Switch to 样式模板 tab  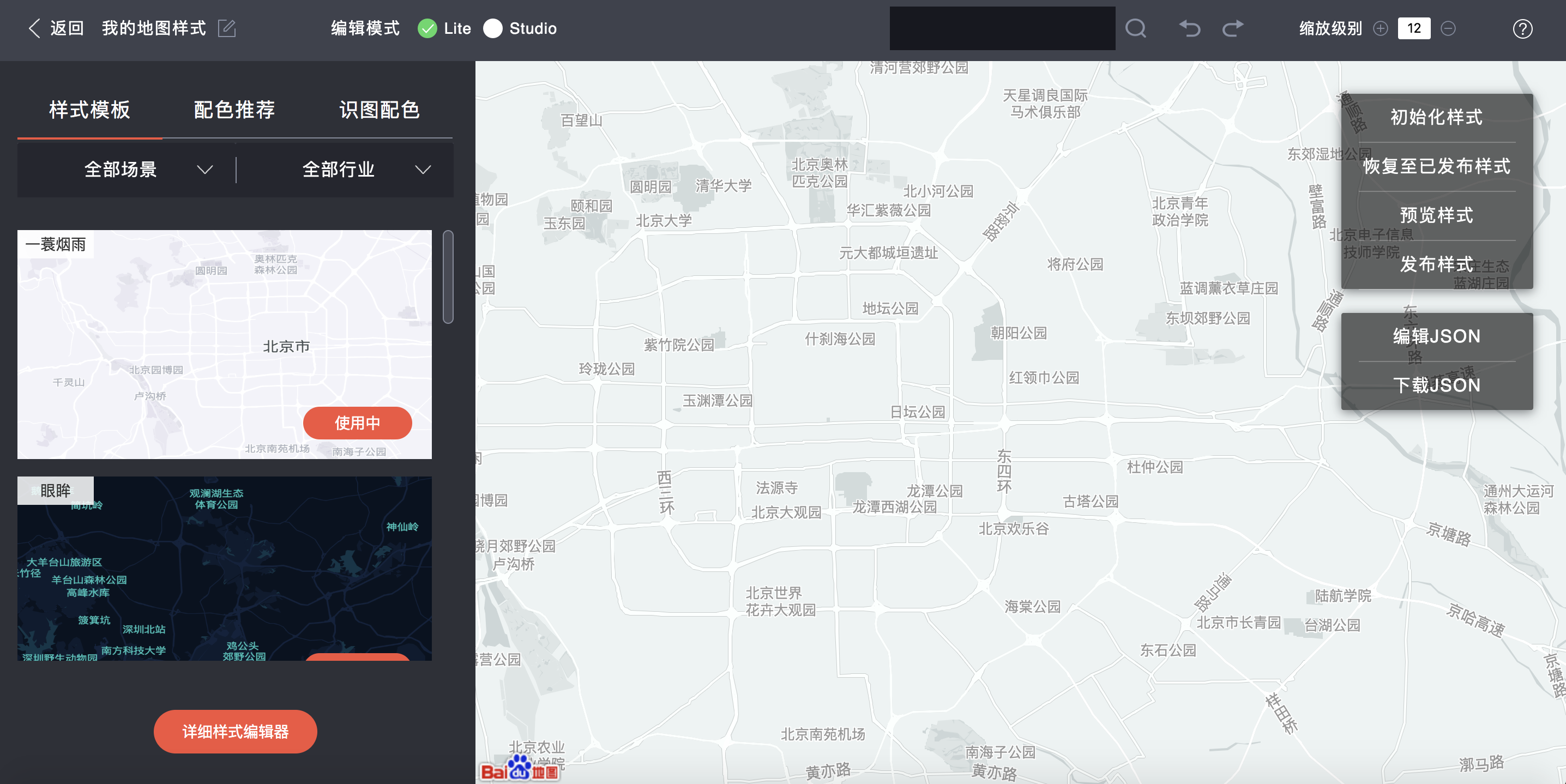coord(89,110)
